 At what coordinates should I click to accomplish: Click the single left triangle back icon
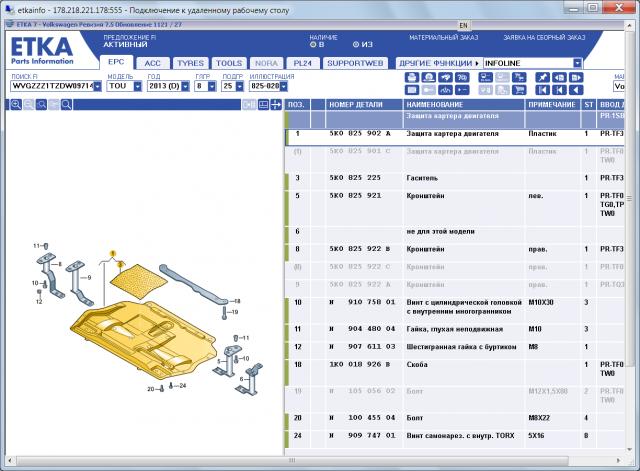[576, 90]
